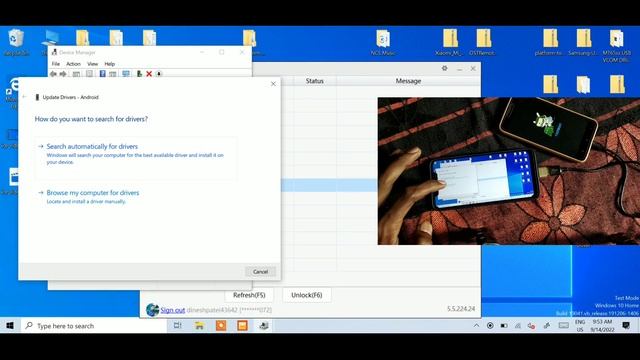Click the Refresh(F5) button
The width and height of the screenshot is (640, 360).
click(x=249, y=295)
